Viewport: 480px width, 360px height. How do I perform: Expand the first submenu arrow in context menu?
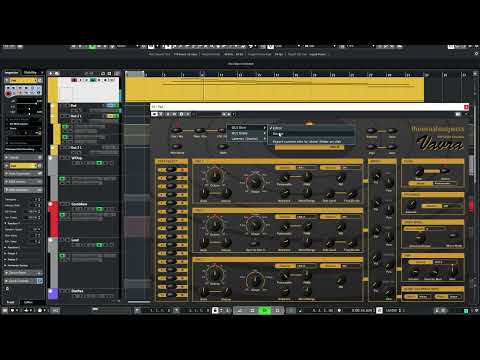point(265,128)
